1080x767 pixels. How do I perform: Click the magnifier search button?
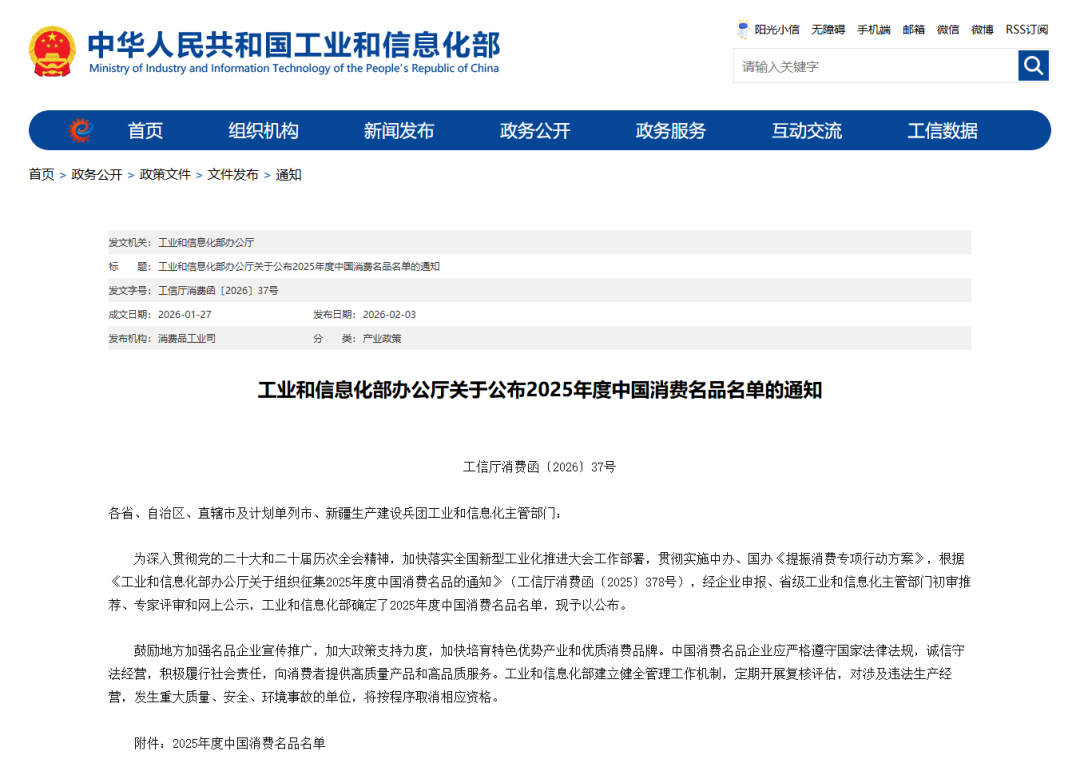point(1033,66)
